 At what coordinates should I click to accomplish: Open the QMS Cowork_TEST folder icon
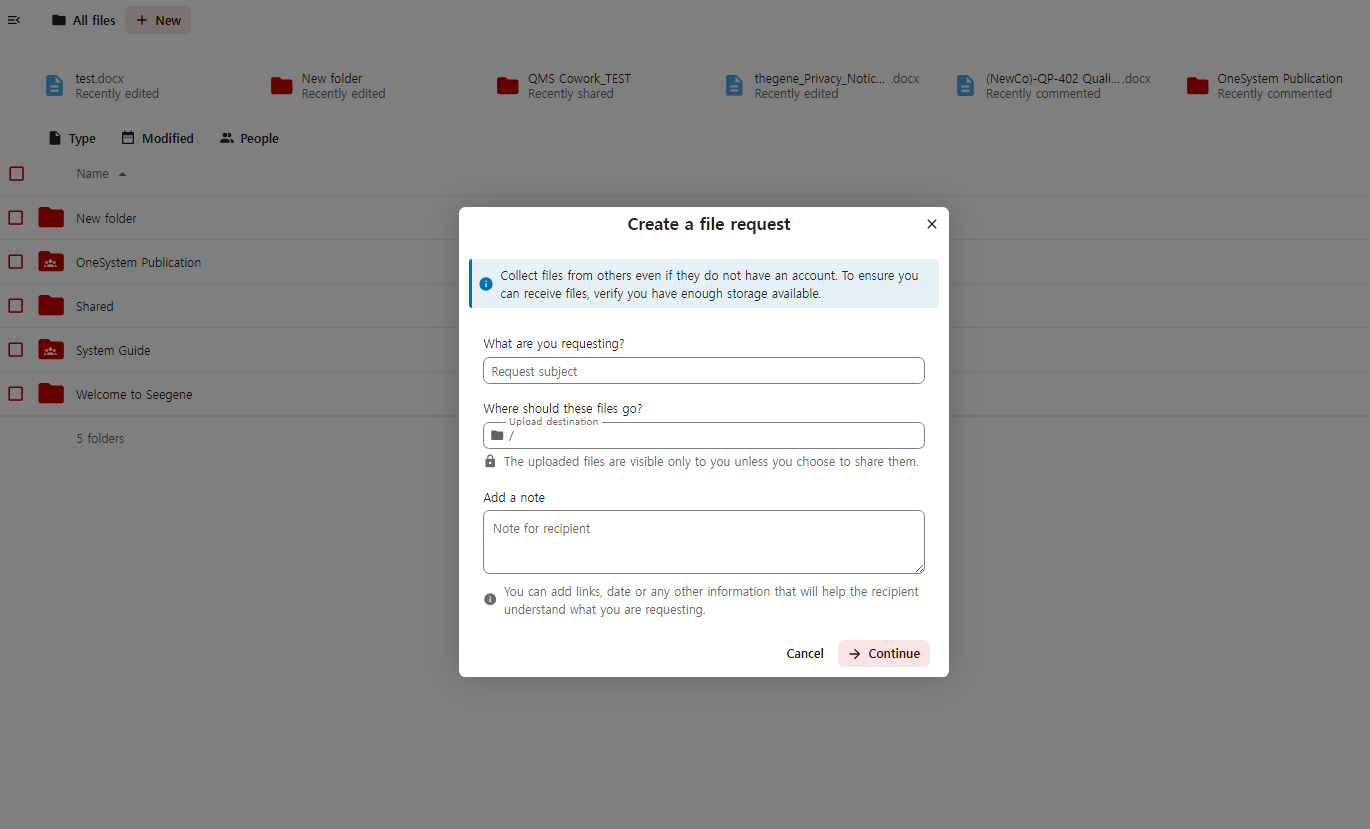508,86
